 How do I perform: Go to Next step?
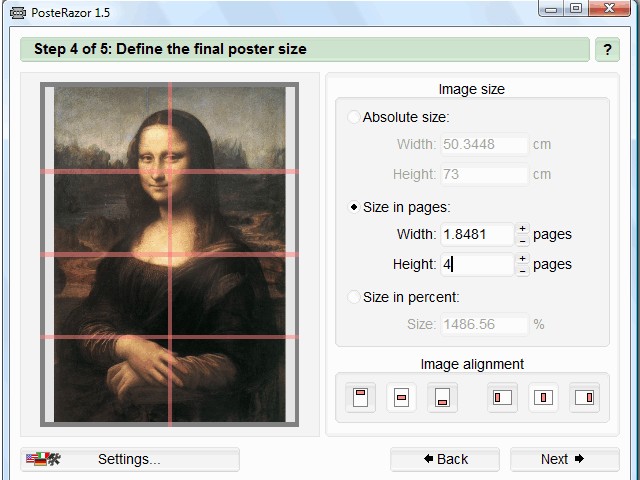coord(565,460)
